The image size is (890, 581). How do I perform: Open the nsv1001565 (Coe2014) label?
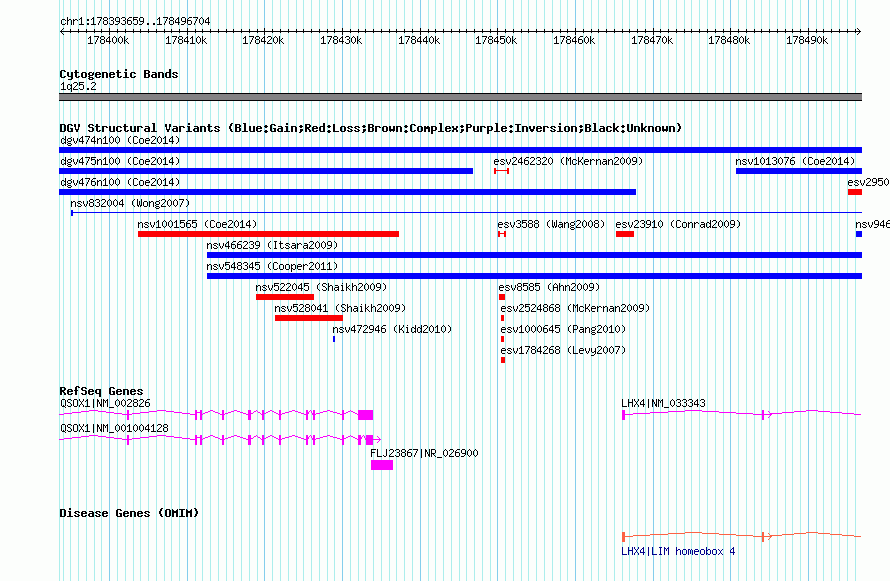[197, 224]
